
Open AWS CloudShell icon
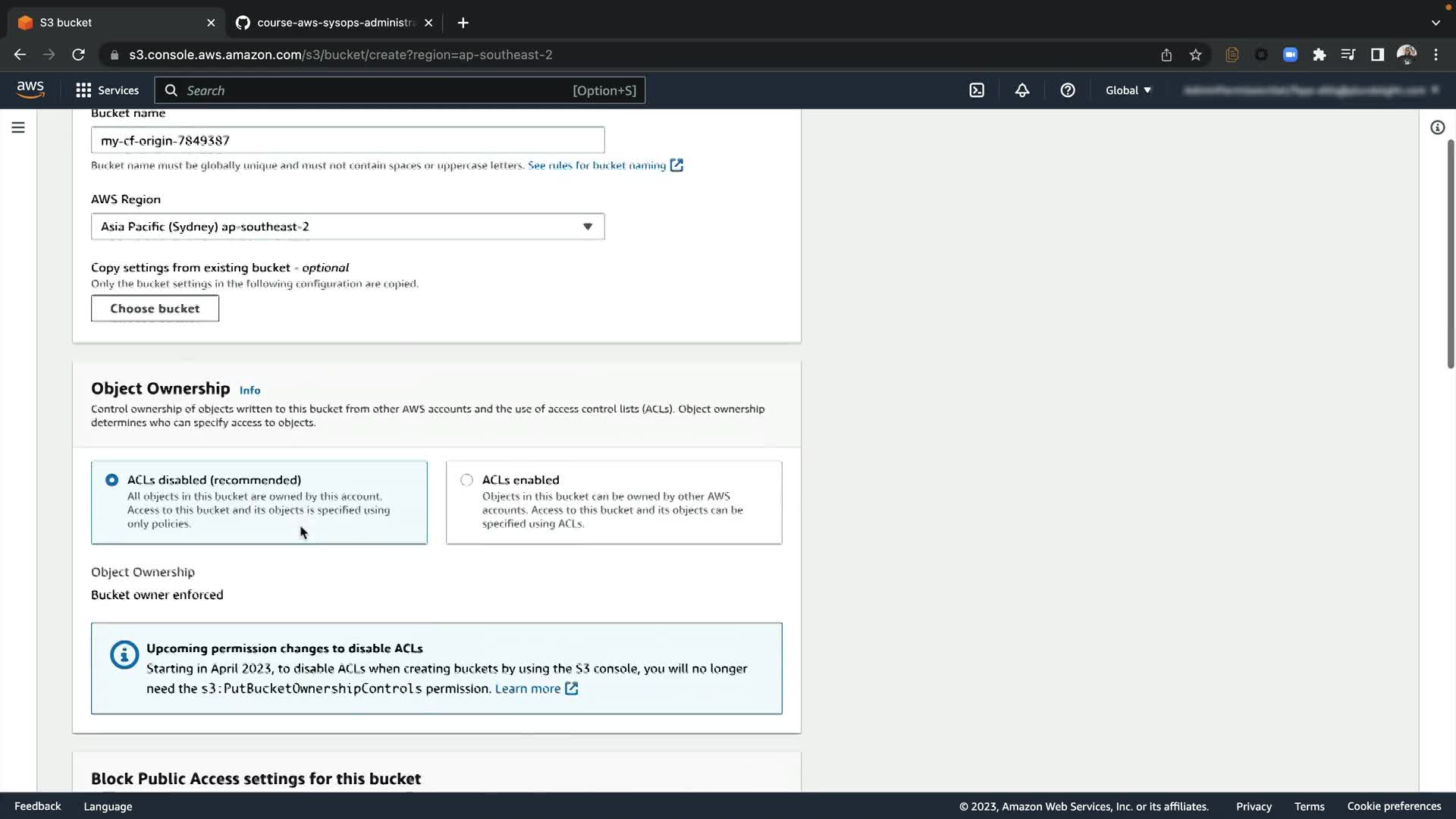pyautogui.click(x=977, y=90)
